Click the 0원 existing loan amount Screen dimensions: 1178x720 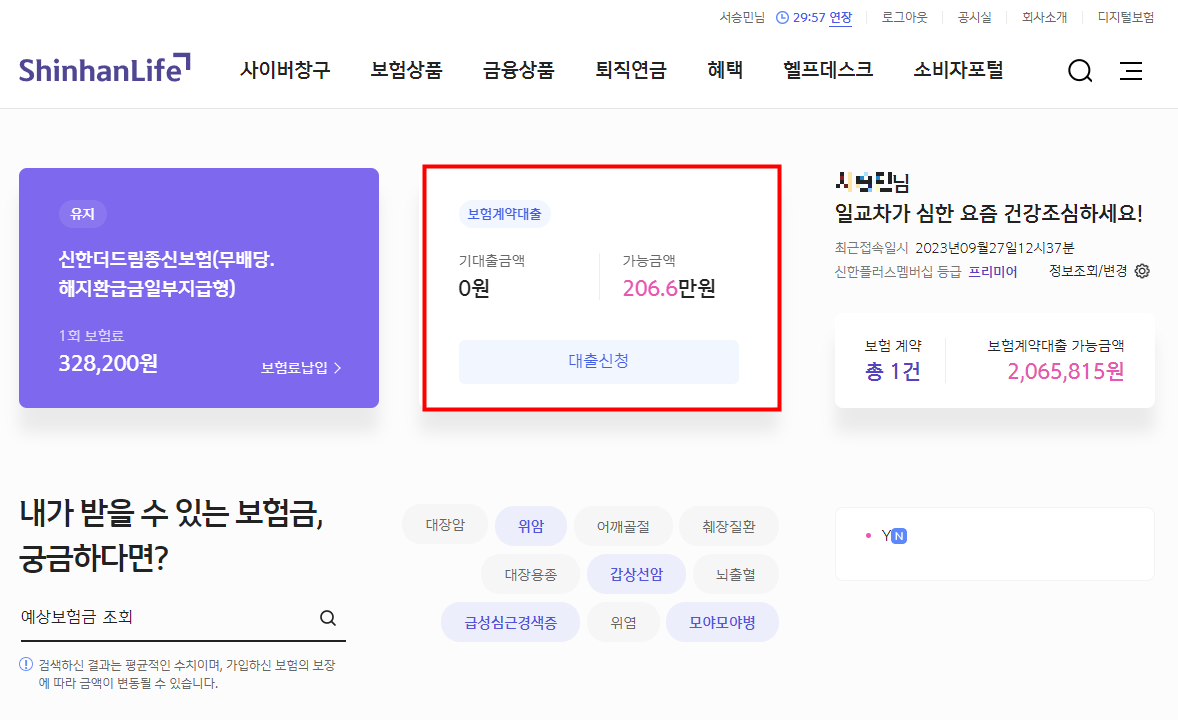(474, 288)
